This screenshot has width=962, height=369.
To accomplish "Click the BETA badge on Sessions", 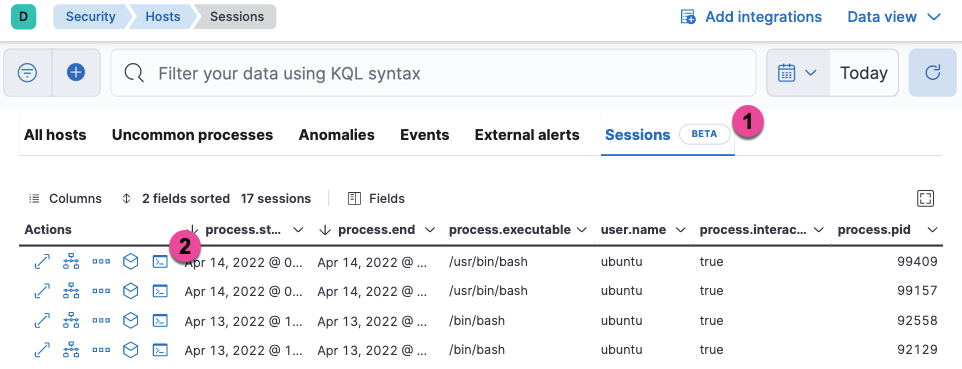I will [704, 134].
